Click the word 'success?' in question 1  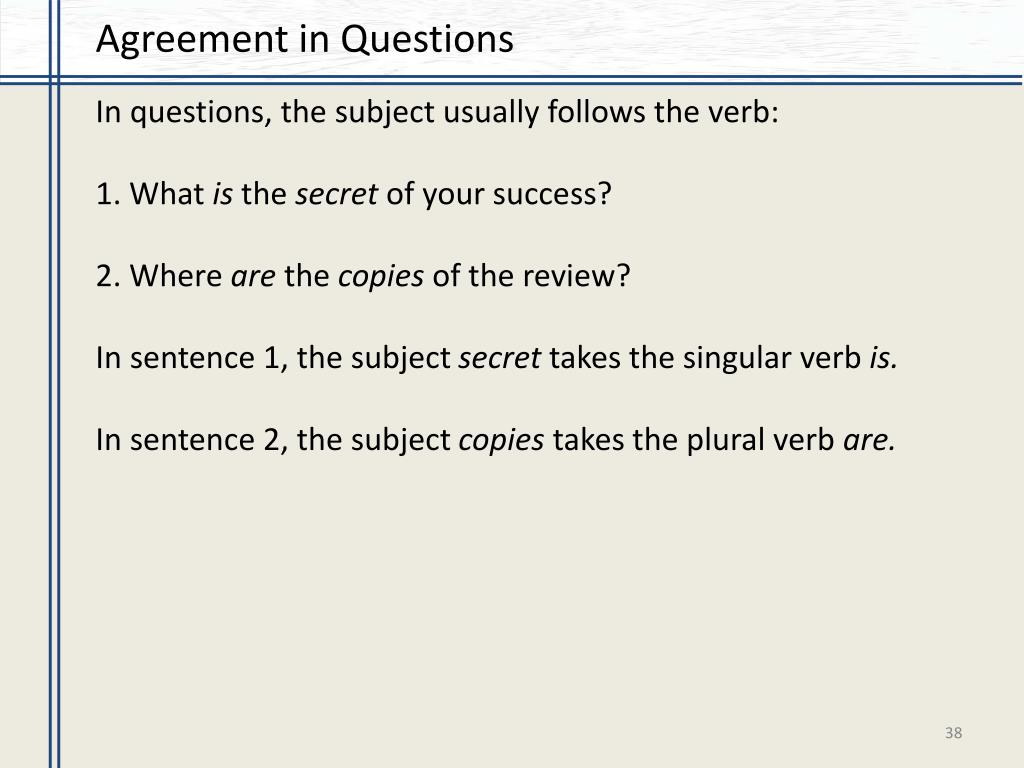click(552, 194)
